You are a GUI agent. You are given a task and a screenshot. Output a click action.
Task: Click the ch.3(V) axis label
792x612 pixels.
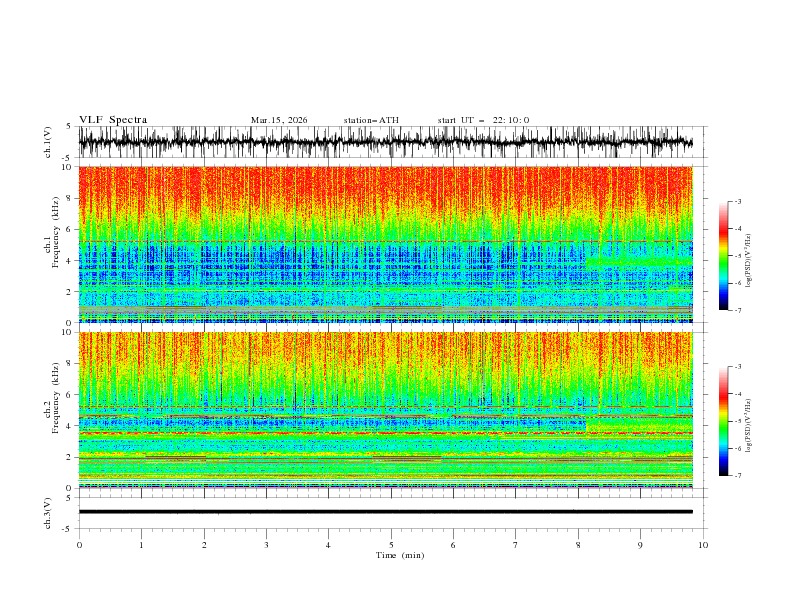pos(48,513)
